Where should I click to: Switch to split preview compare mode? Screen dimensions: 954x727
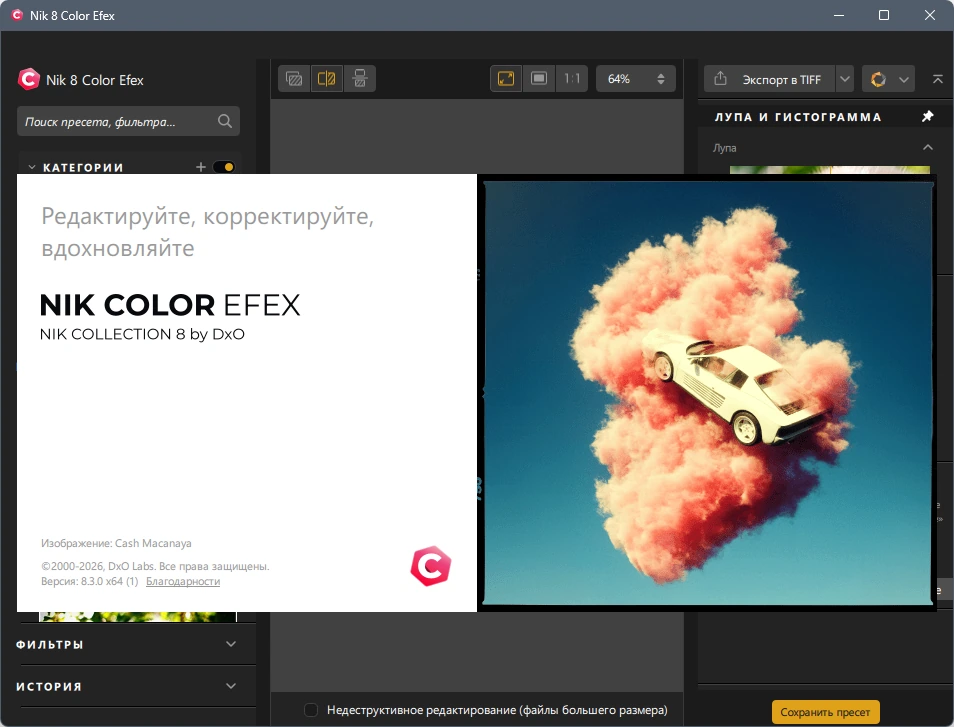[x=327, y=78]
